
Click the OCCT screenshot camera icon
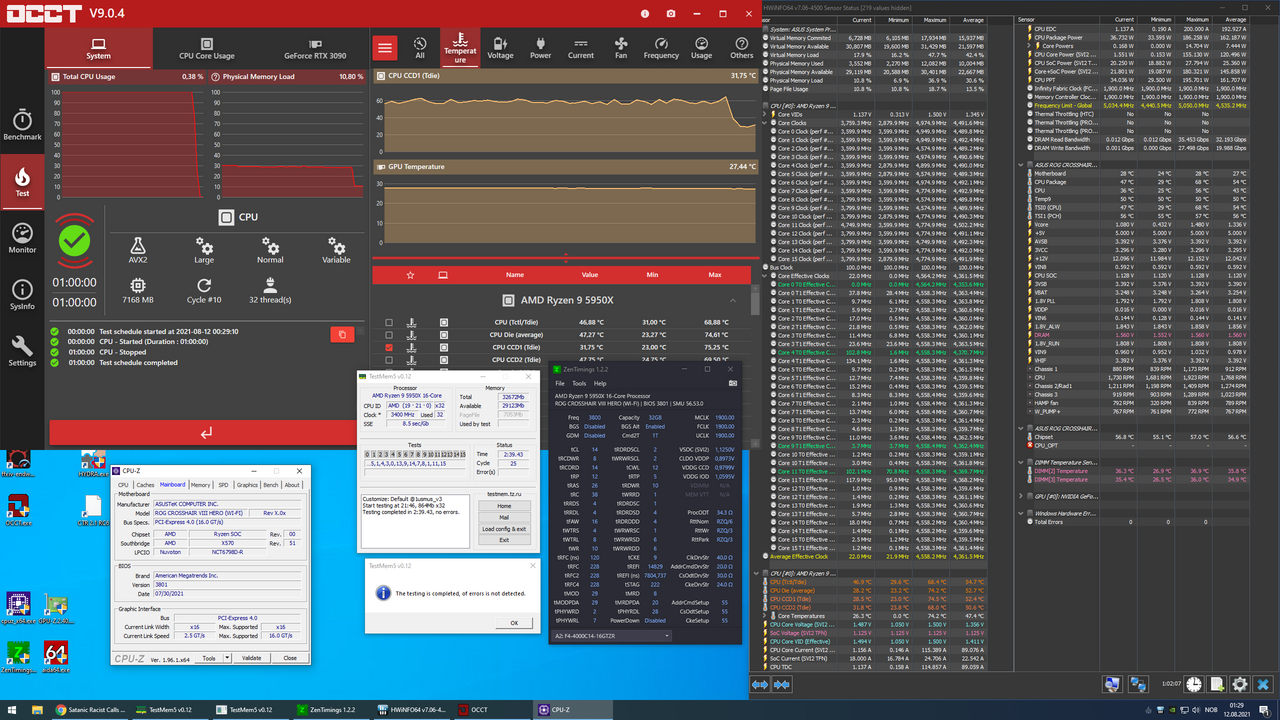671,14
